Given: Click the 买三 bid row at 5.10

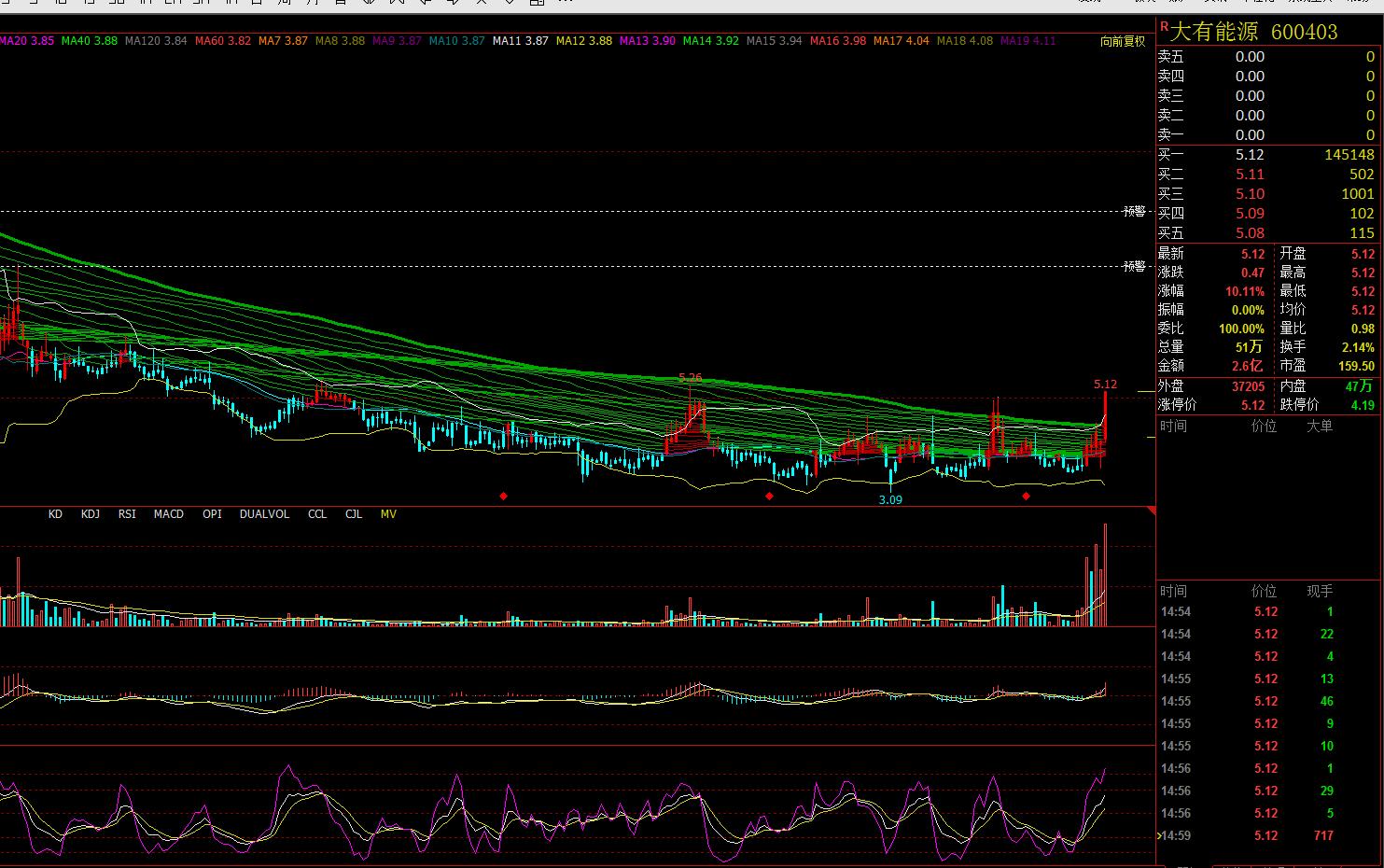Looking at the screenshot, I should [x=1266, y=194].
